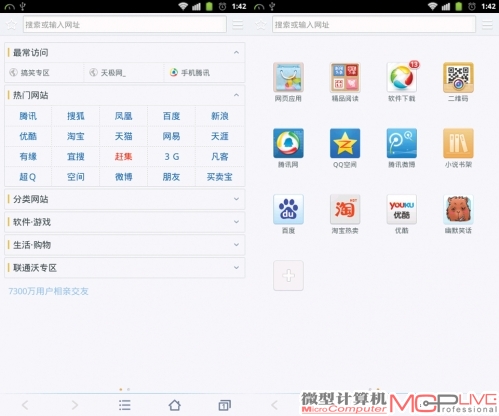
Task: Open the red 赶集 link
Action: point(123,157)
